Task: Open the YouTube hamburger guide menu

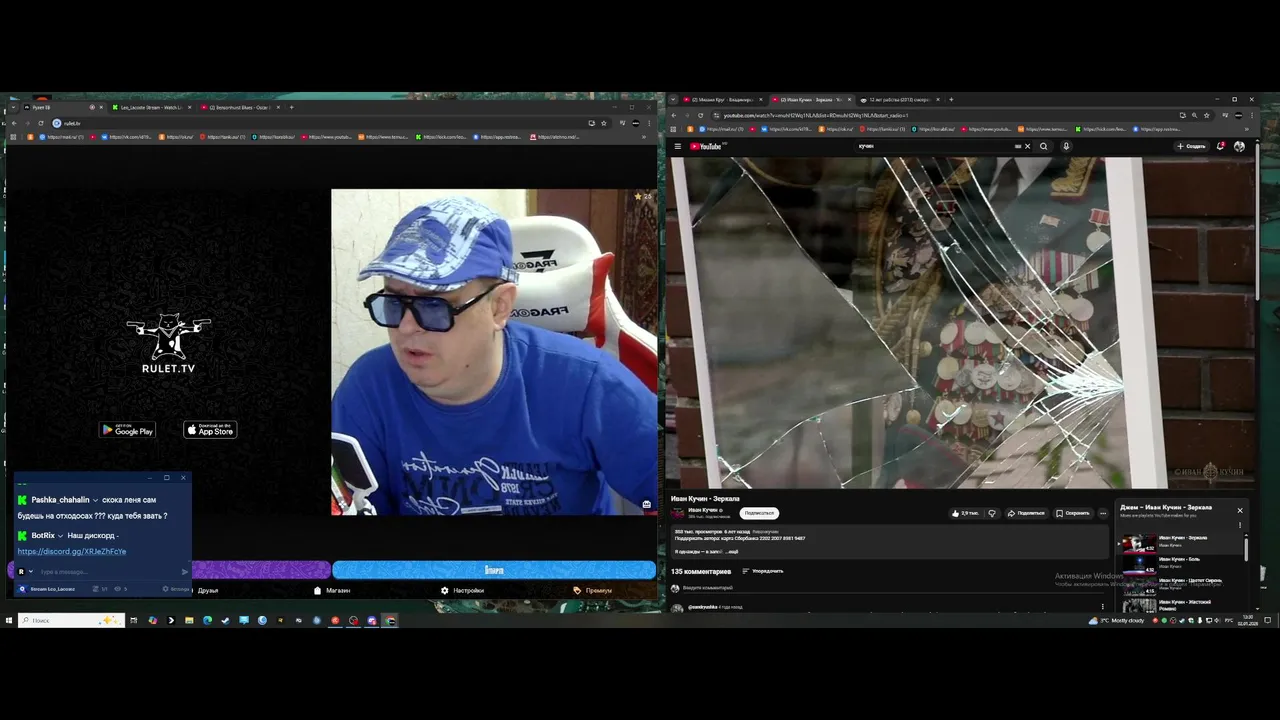Action: [677, 146]
